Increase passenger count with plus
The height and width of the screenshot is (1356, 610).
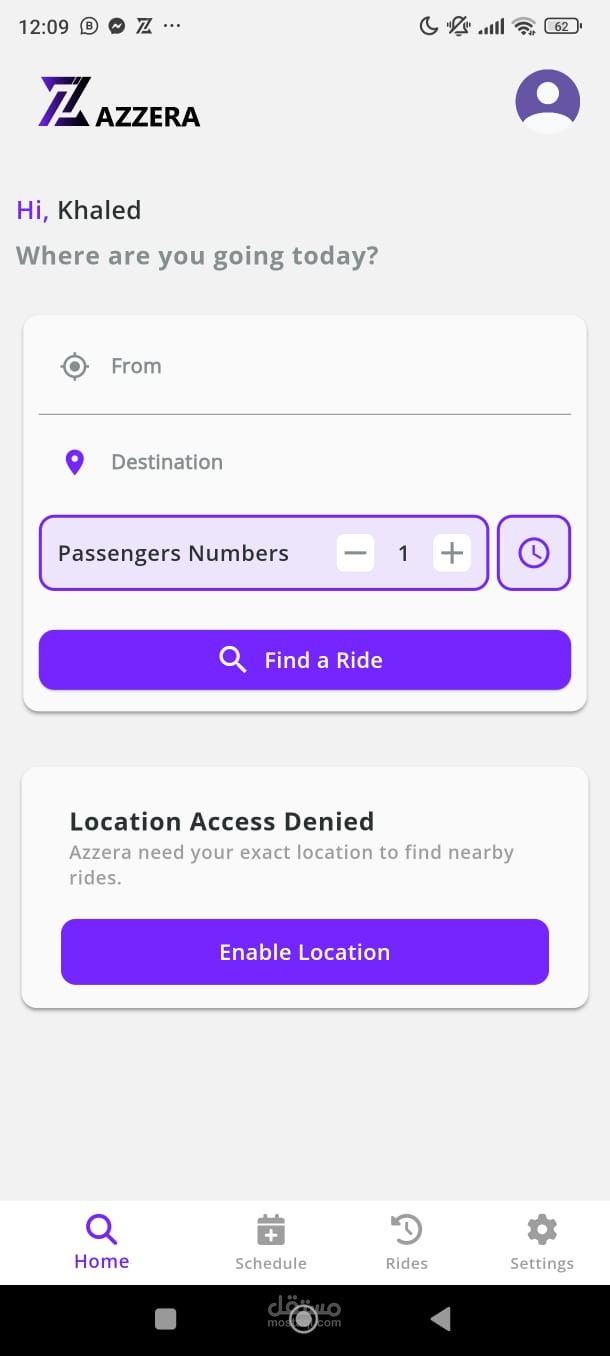[452, 553]
